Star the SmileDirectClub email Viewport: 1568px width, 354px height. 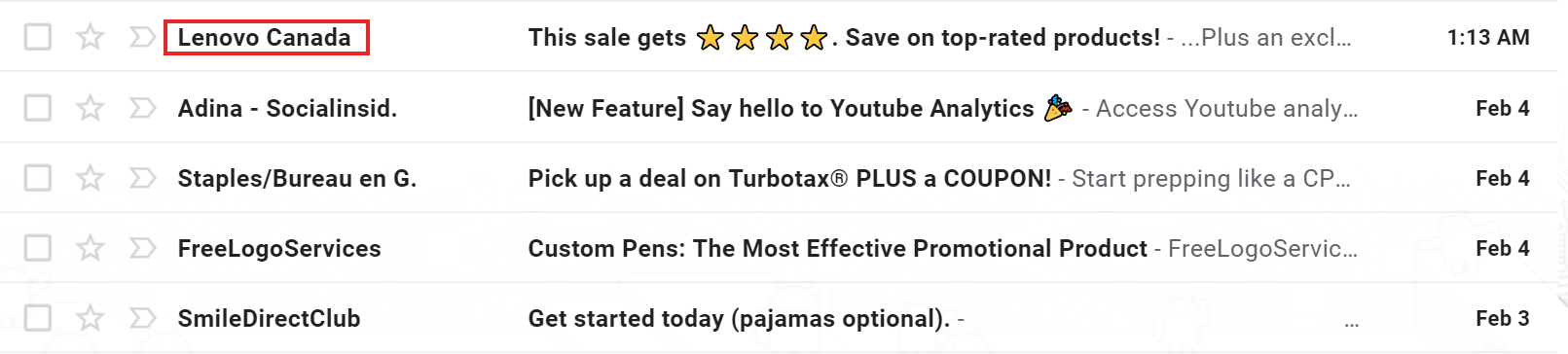pyautogui.click(x=91, y=318)
